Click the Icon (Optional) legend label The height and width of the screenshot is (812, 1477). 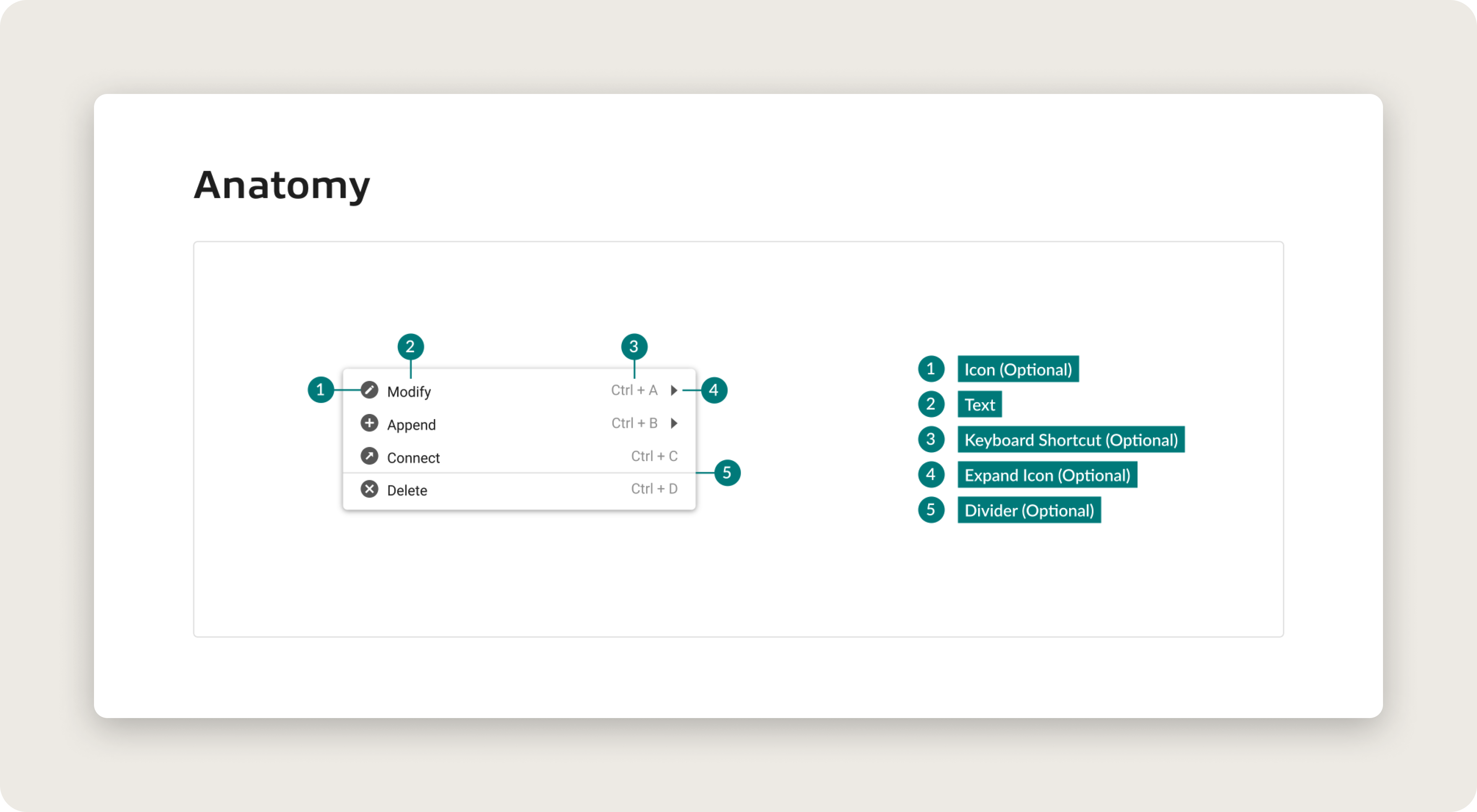(x=1018, y=369)
